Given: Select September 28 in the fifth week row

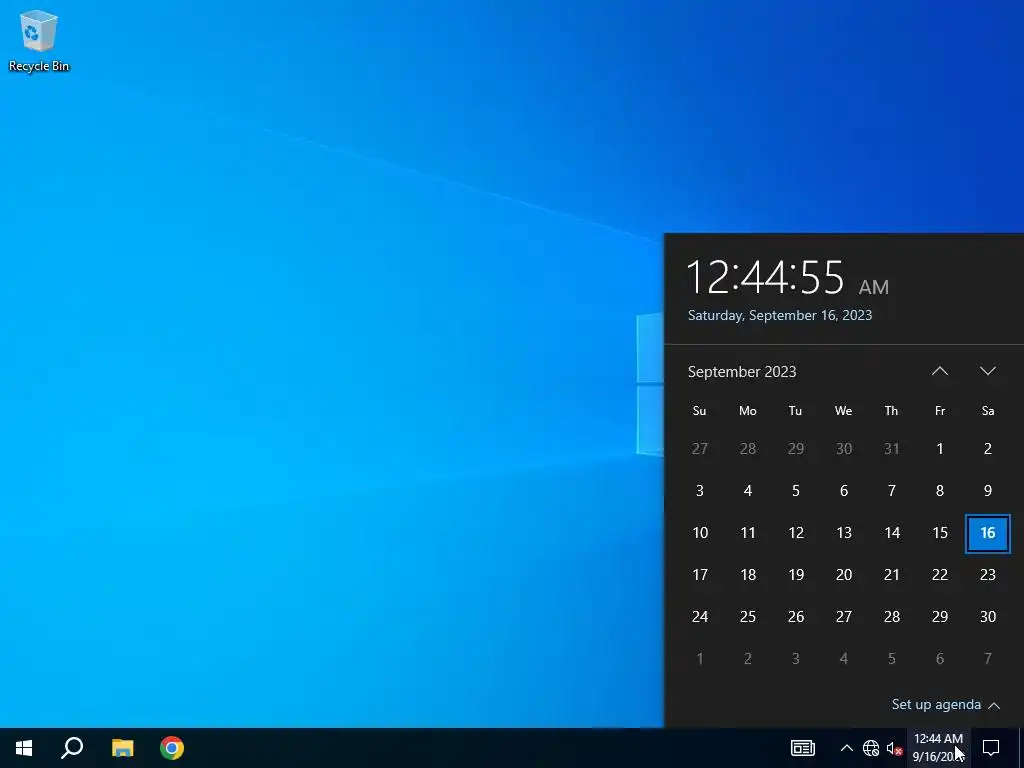Looking at the screenshot, I should click(x=891, y=616).
